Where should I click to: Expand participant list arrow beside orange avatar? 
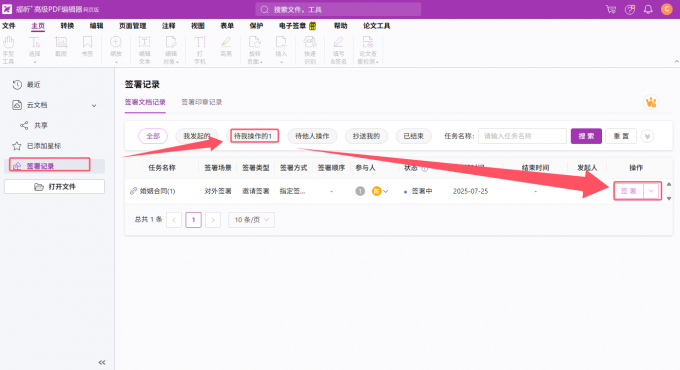click(x=386, y=191)
